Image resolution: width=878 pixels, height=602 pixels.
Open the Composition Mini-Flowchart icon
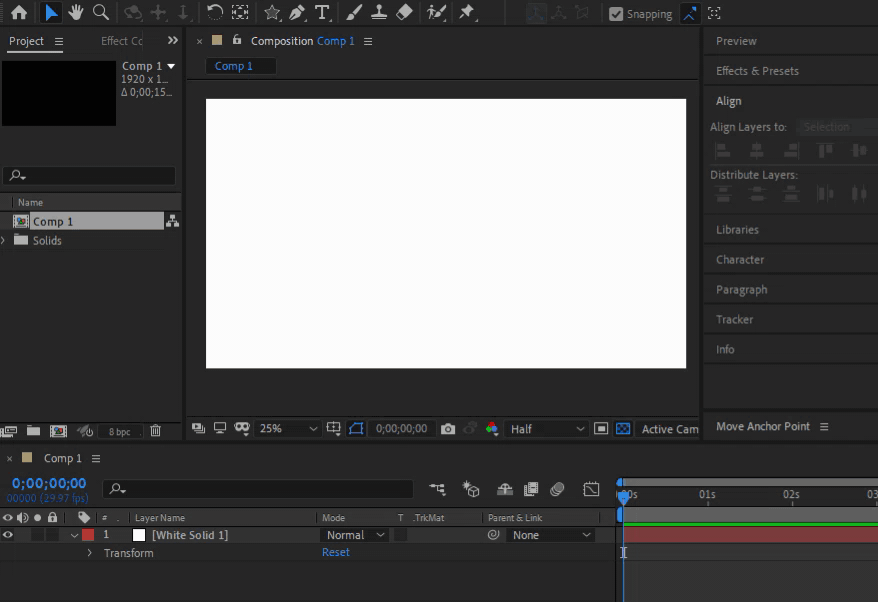pos(437,489)
